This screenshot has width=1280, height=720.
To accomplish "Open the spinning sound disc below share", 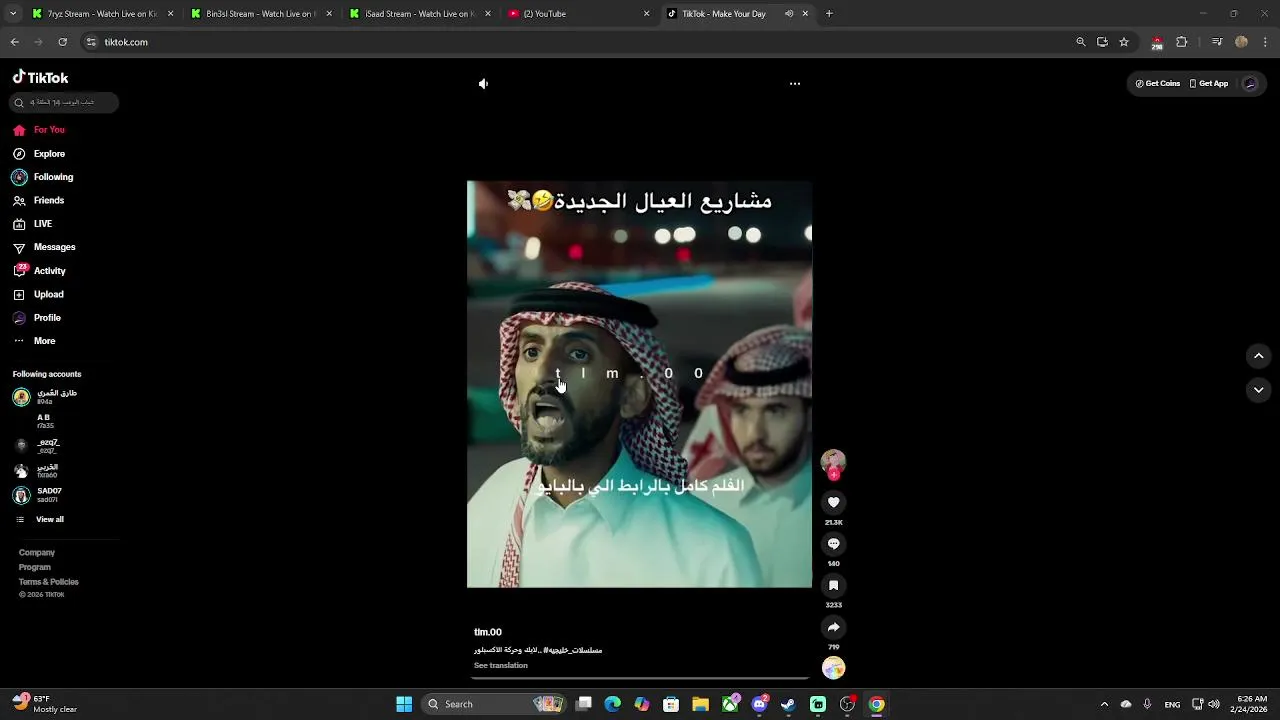I will coord(833,668).
